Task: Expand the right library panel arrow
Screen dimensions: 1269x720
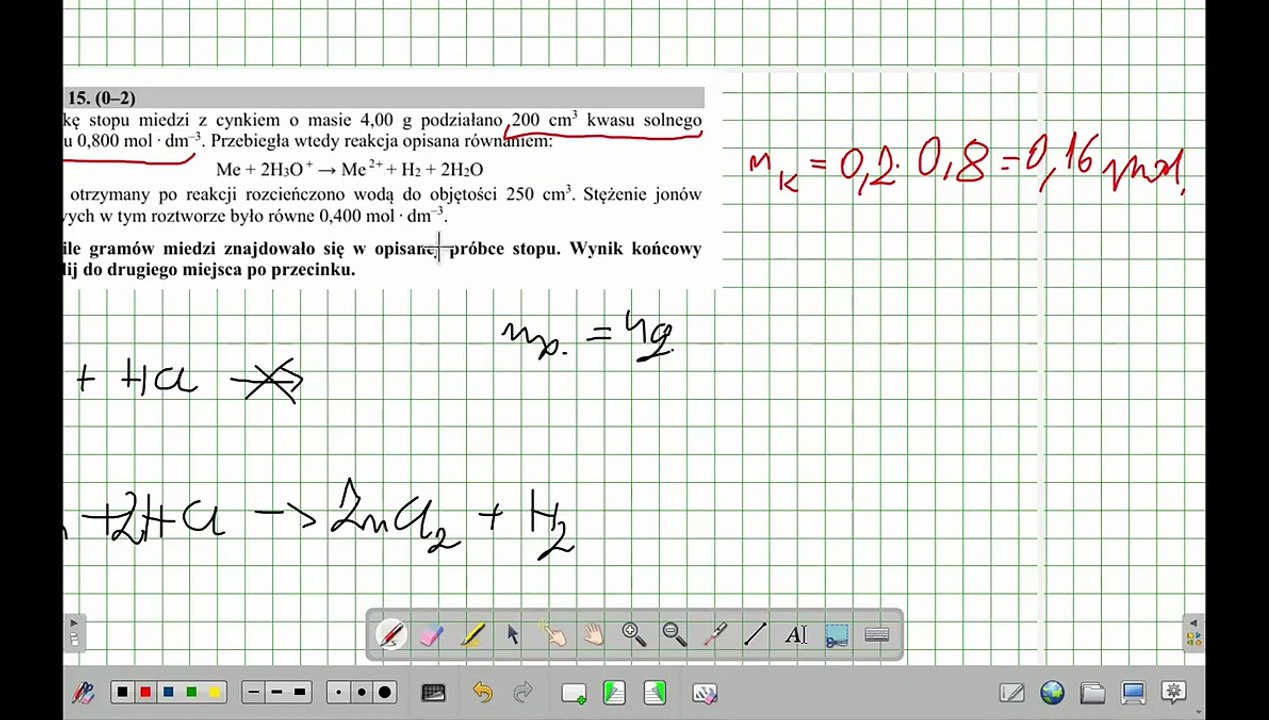Action: click(1193, 633)
